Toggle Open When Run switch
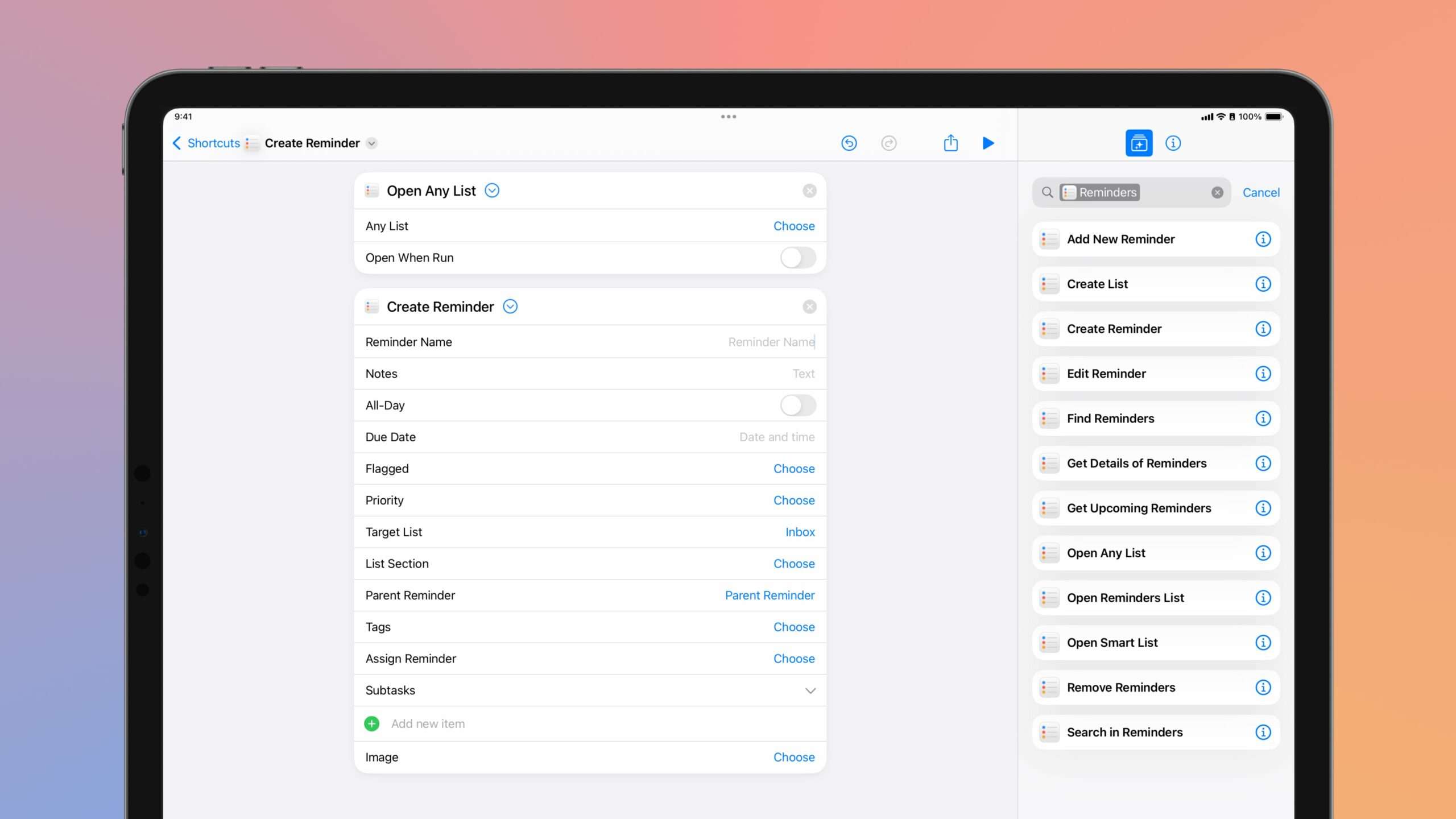The height and width of the screenshot is (819, 1456). (x=797, y=258)
